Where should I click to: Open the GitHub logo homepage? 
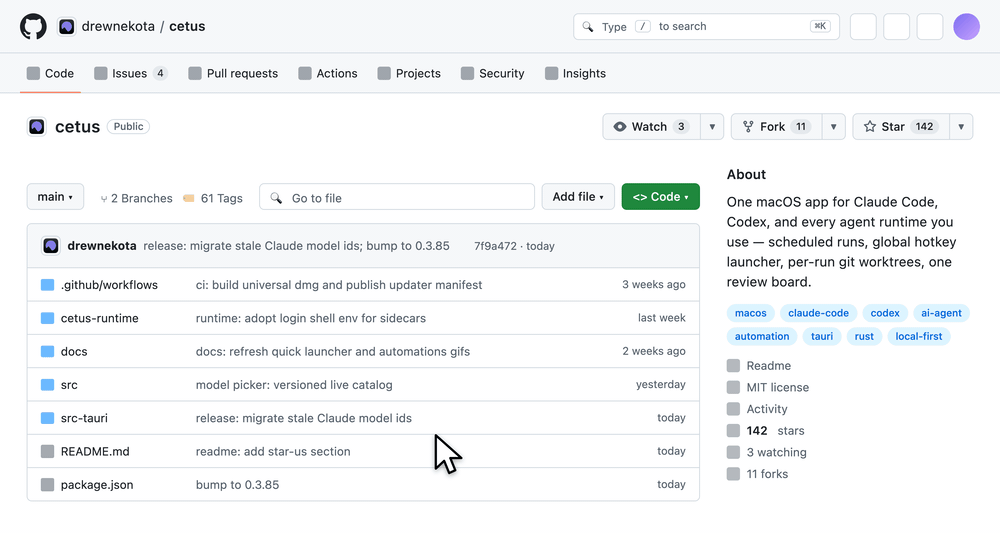click(x=33, y=27)
